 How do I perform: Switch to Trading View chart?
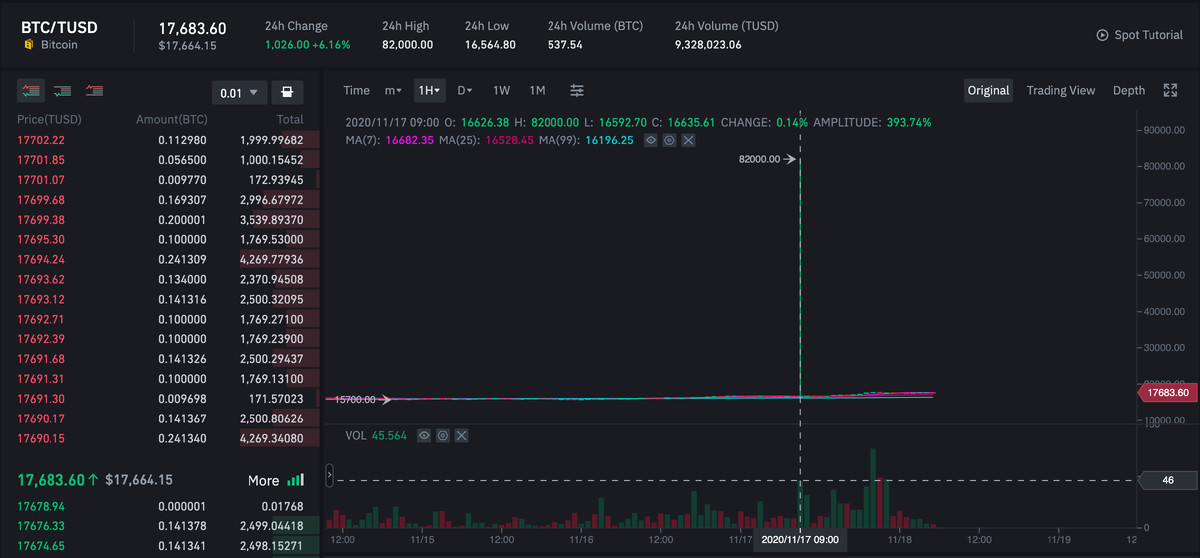1061,90
